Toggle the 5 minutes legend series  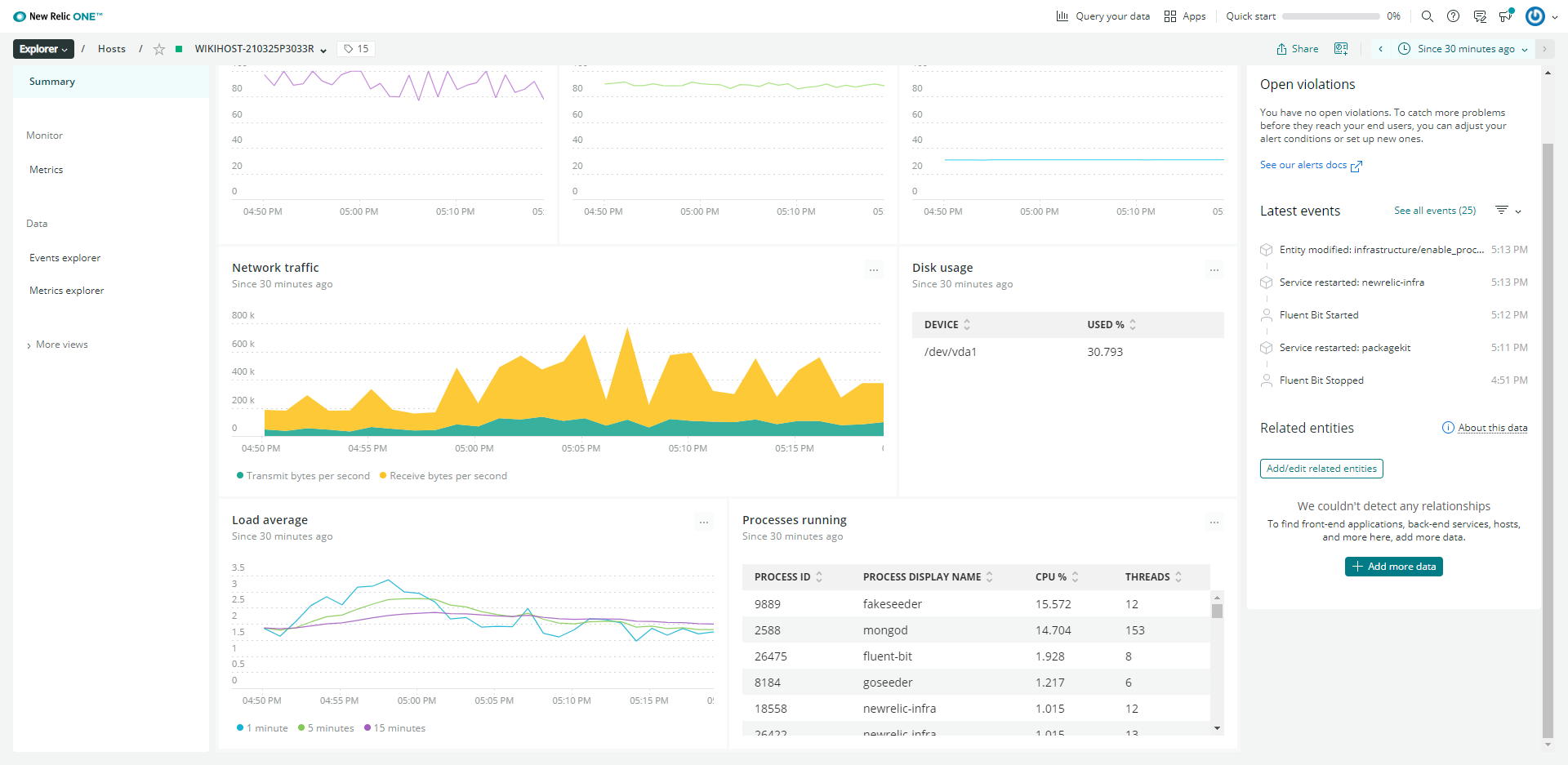(x=326, y=728)
